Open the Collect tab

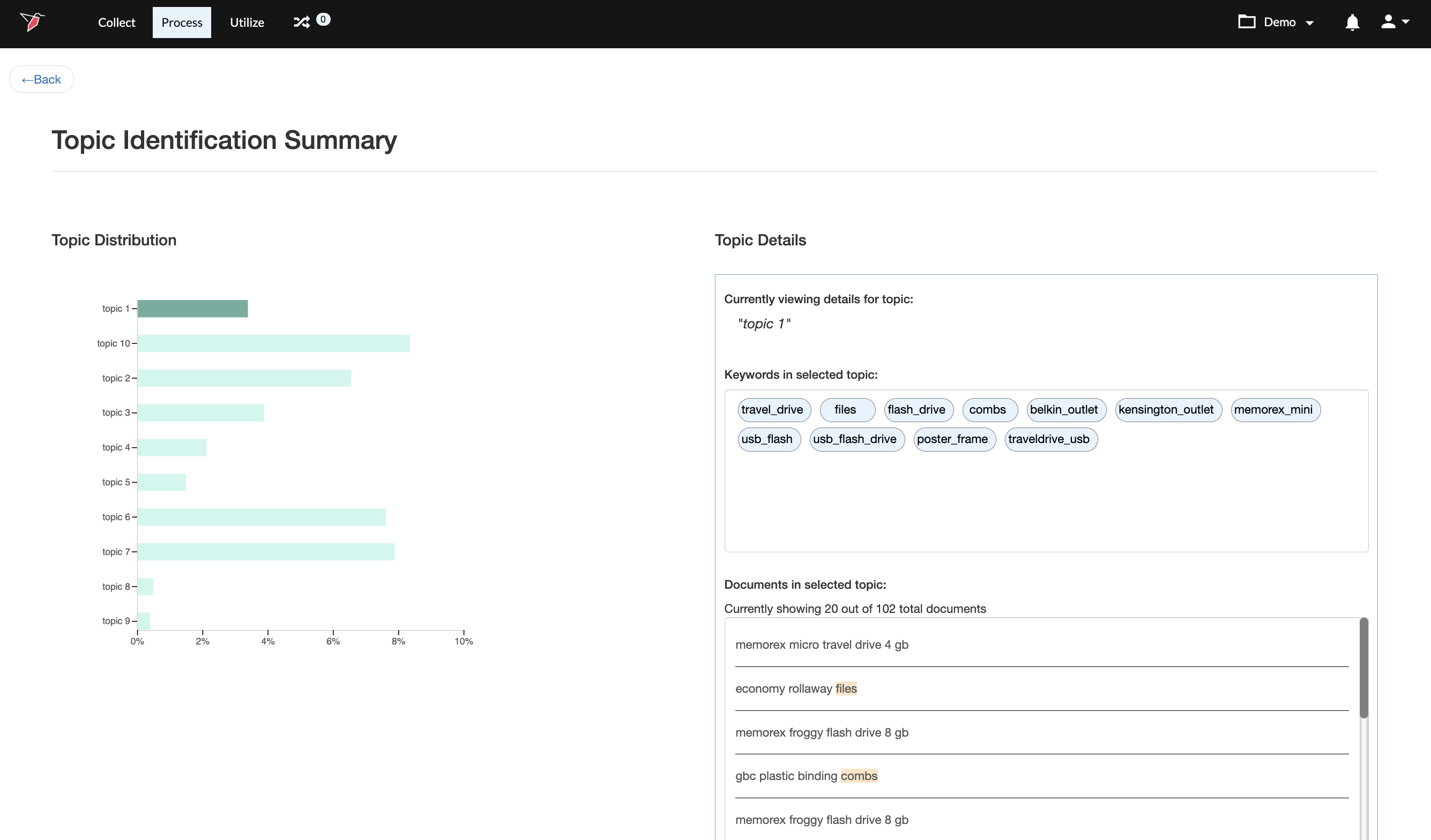coord(116,22)
